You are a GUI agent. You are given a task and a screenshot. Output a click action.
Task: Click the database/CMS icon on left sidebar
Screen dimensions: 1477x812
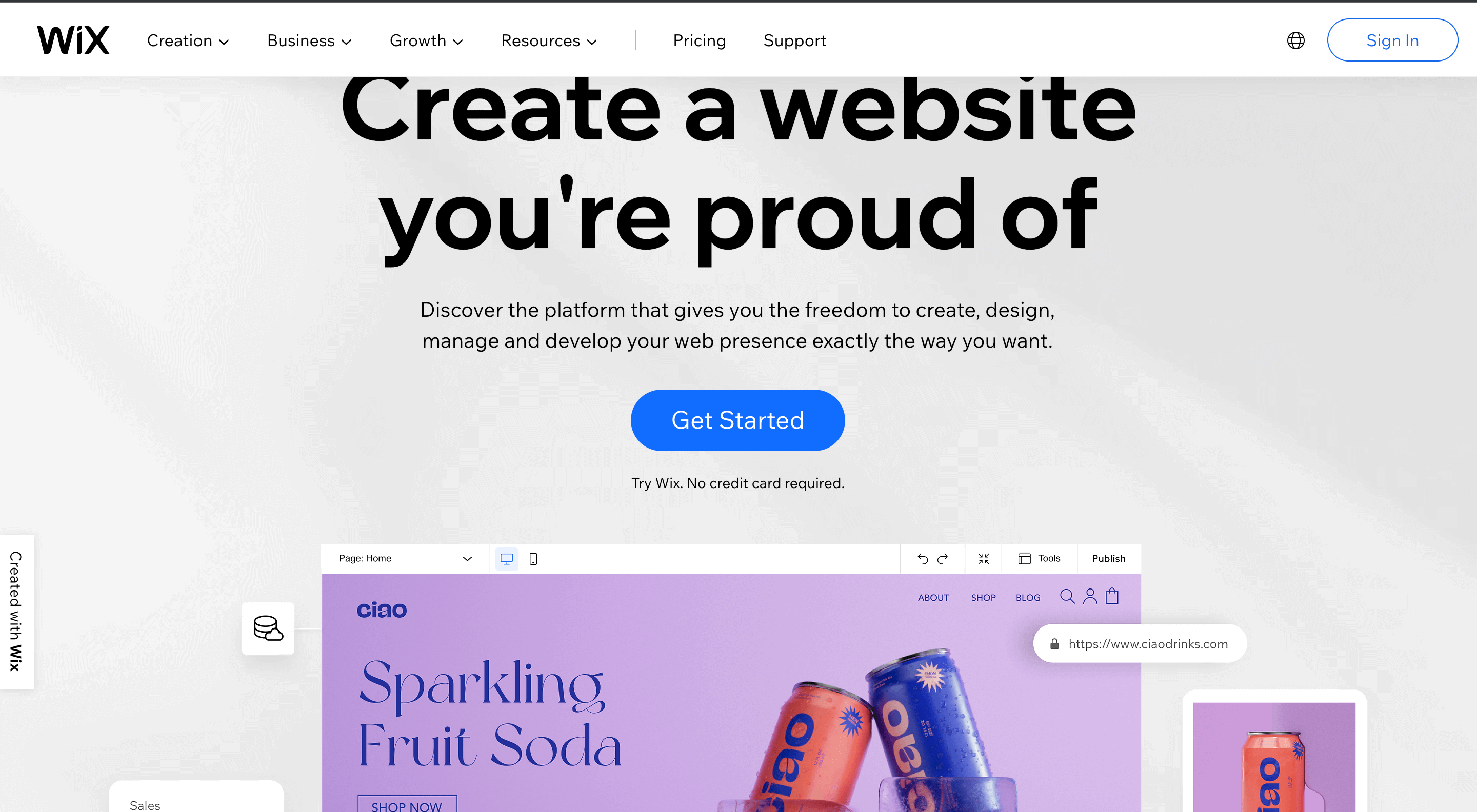(x=269, y=628)
